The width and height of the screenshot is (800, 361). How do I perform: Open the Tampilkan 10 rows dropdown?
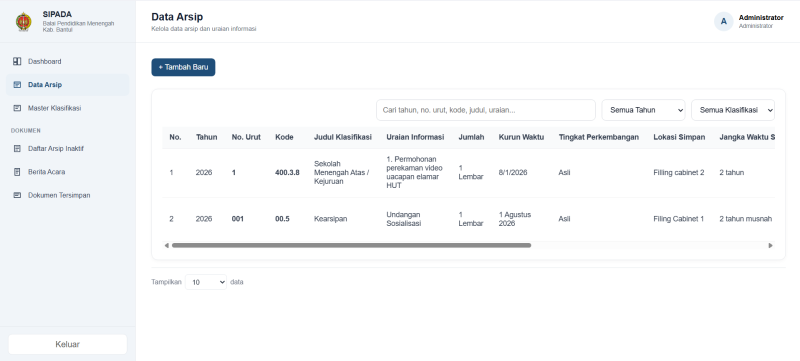(x=206, y=282)
